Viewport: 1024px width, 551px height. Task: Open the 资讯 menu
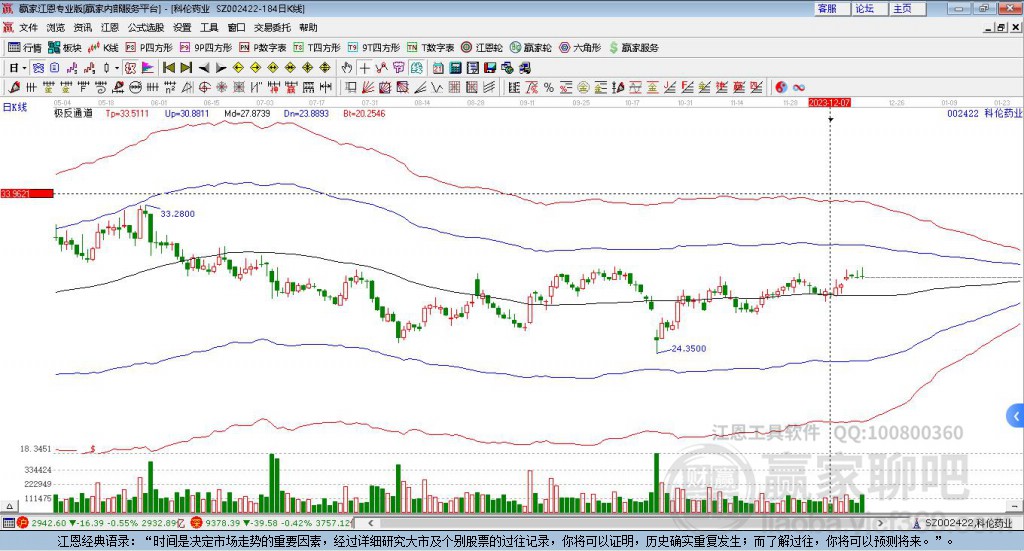tap(83, 27)
